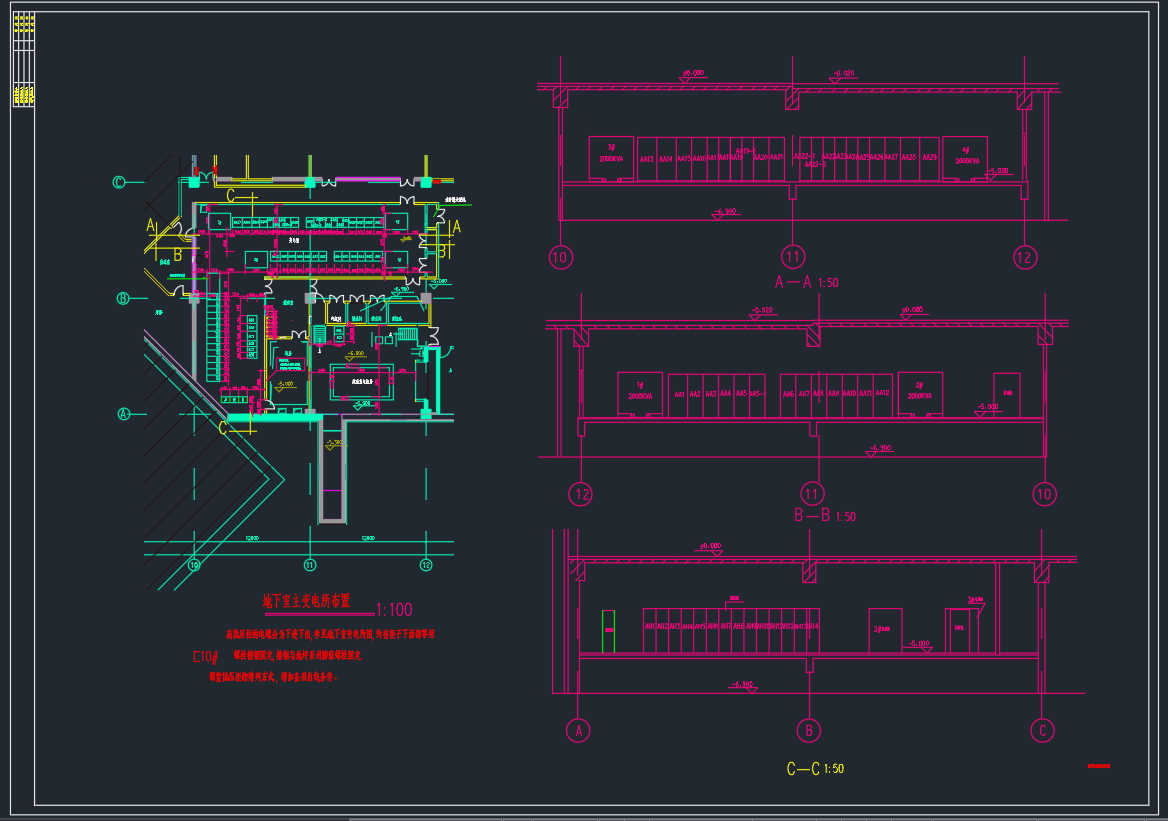Select the 4# 2000KVA transformer in section A—A
The width and height of the screenshot is (1168, 821).
(965, 158)
